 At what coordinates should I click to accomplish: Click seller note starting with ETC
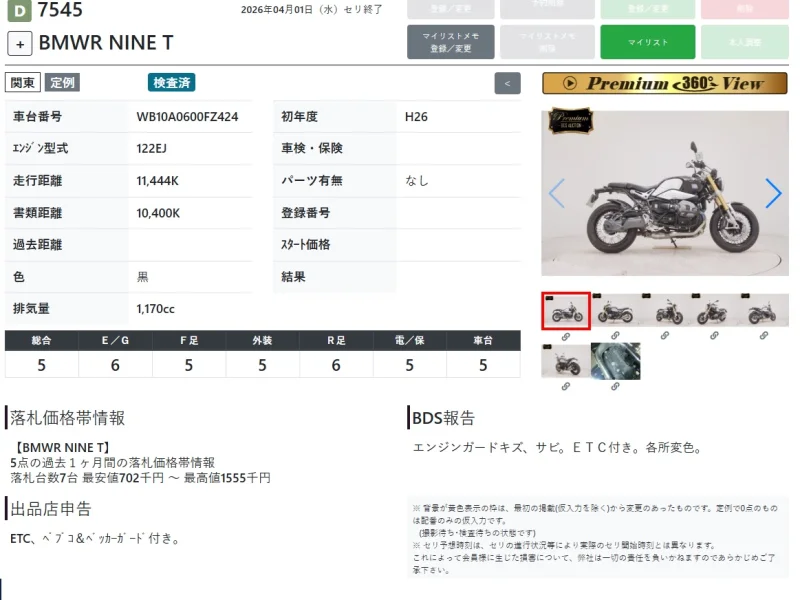(x=95, y=539)
